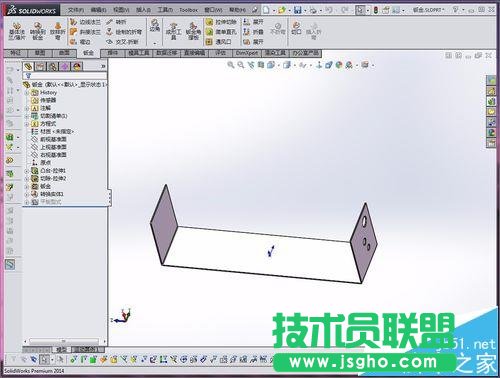
Task: Select 右视基准面 (Right Plane) in tree
Action: [49, 155]
